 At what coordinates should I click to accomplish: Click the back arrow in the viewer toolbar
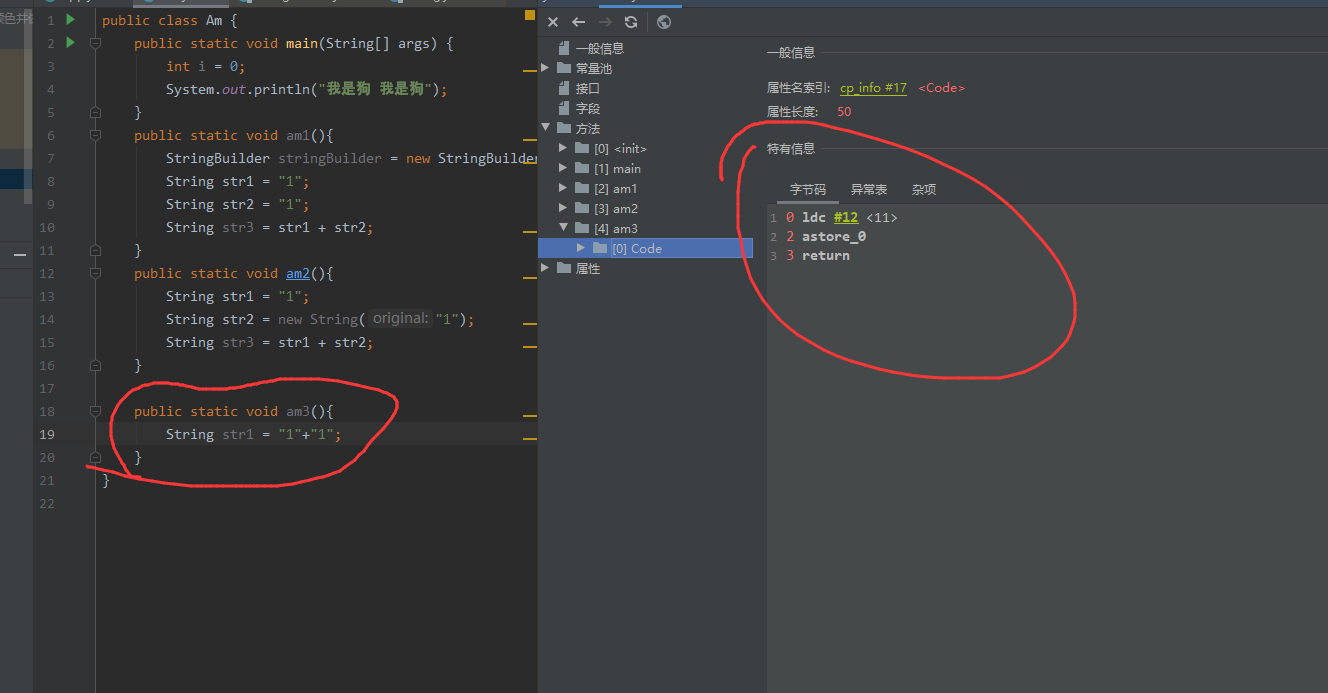coord(578,22)
